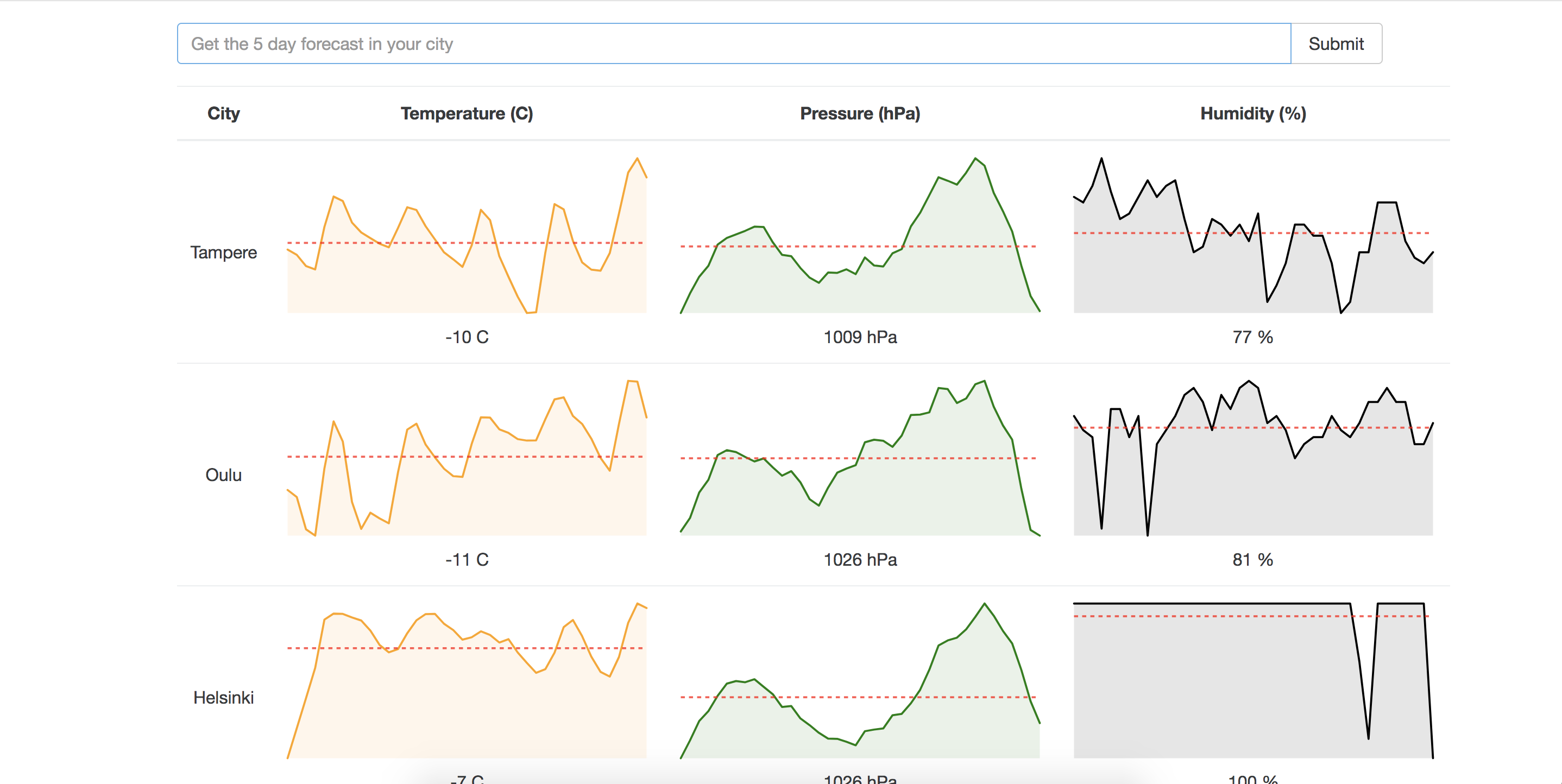Click the city forecast search input field
This screenshot has height=784, width=1562.
734,43
